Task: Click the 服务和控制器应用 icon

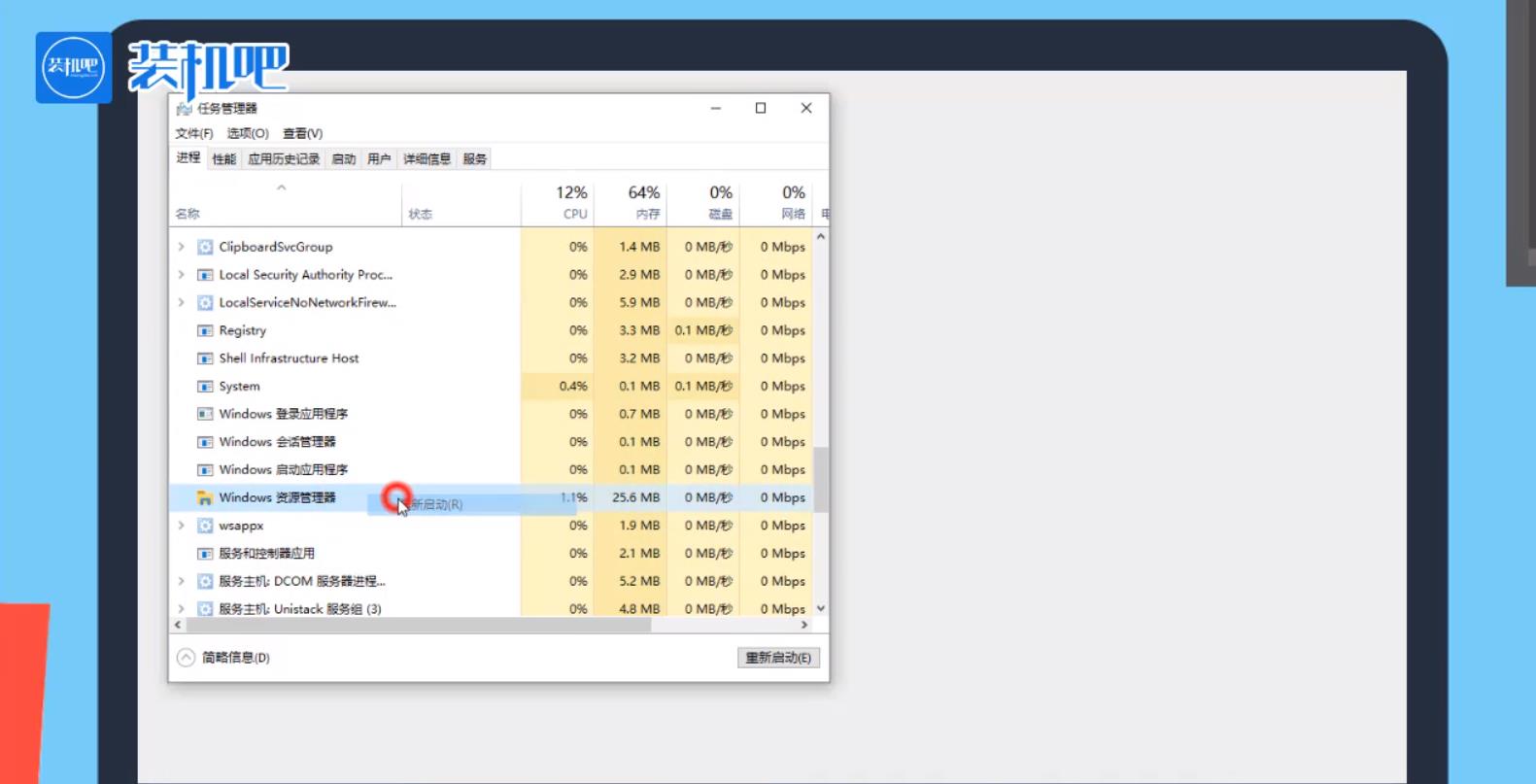Action: pos(205,554)
